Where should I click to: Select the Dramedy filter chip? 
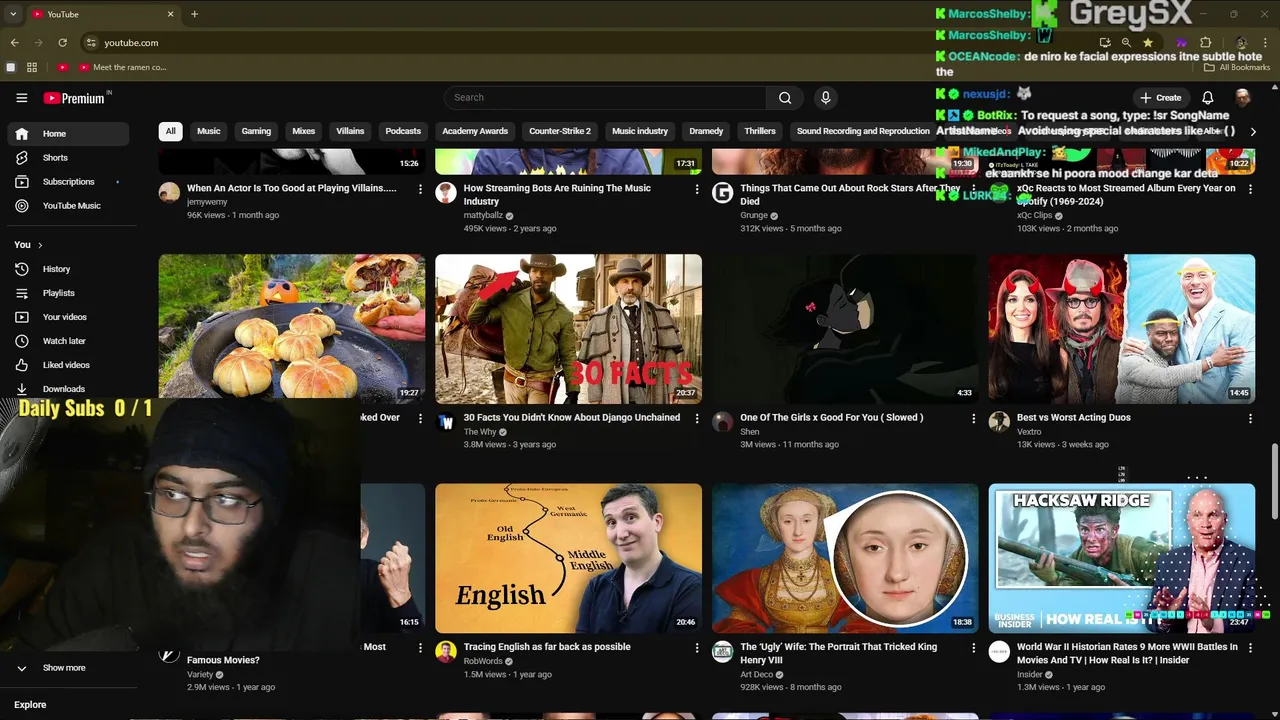tap(706, 131)
